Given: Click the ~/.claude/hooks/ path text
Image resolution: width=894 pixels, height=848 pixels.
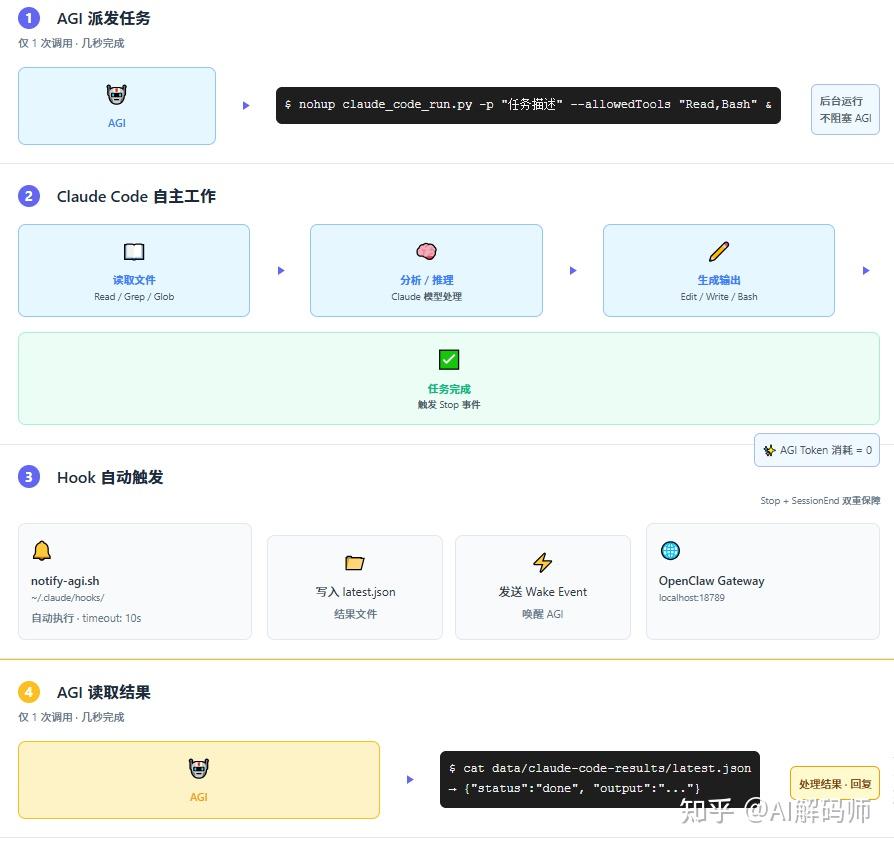Looking at the screenshot, I should click(x=68, y=598).
